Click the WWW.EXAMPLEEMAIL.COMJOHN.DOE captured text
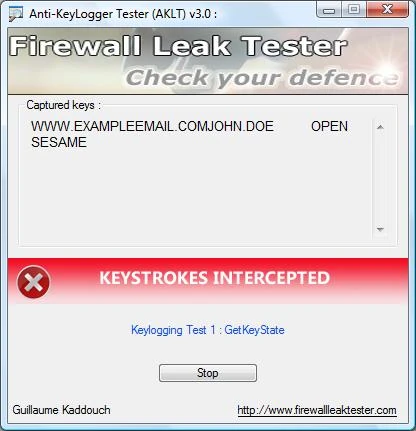The height and width of the screenshot is (431, 416). pos(152,126)
